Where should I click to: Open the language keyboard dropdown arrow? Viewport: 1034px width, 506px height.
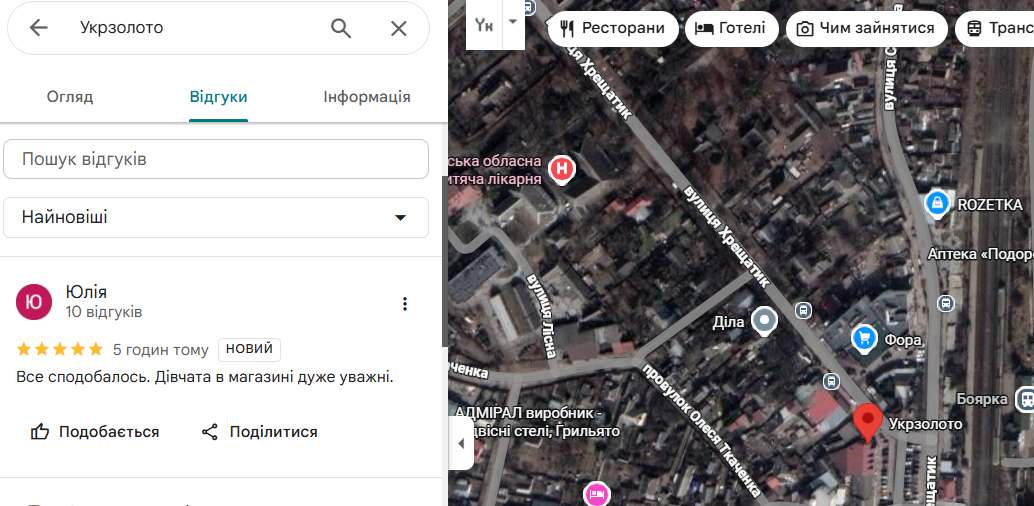click(513, 22)
